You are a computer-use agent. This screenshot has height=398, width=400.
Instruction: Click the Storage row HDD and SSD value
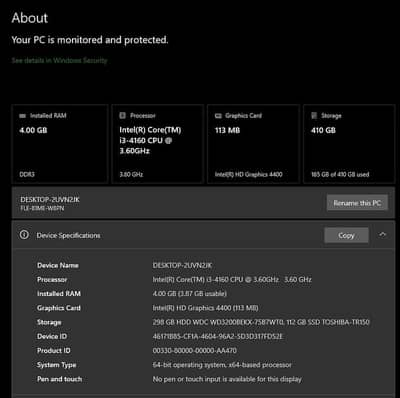261,322
